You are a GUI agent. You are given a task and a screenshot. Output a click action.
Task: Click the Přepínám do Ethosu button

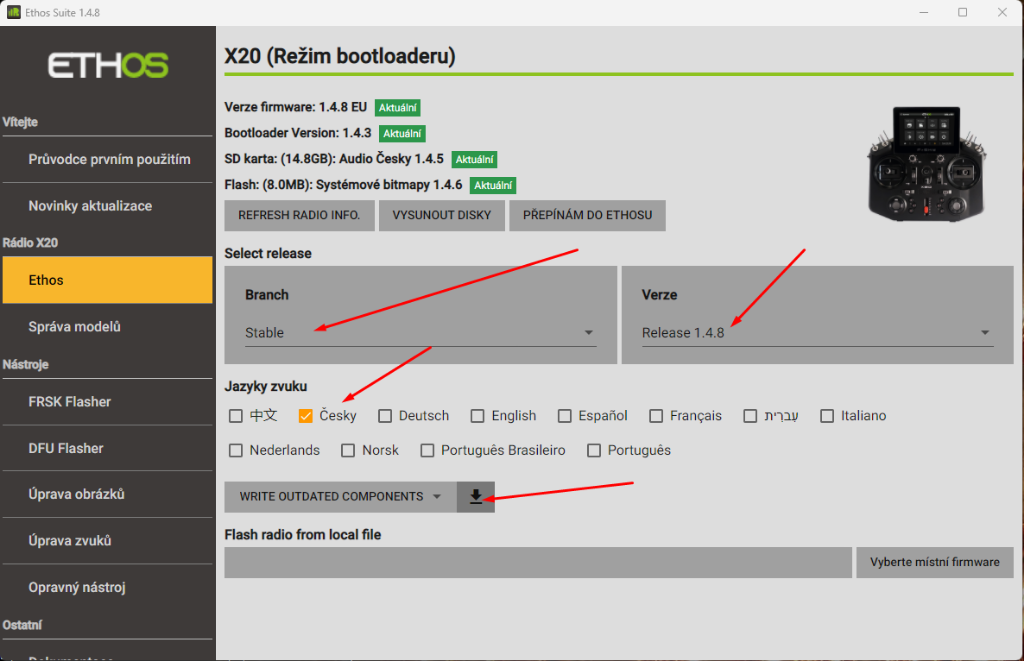click(587, 215)
